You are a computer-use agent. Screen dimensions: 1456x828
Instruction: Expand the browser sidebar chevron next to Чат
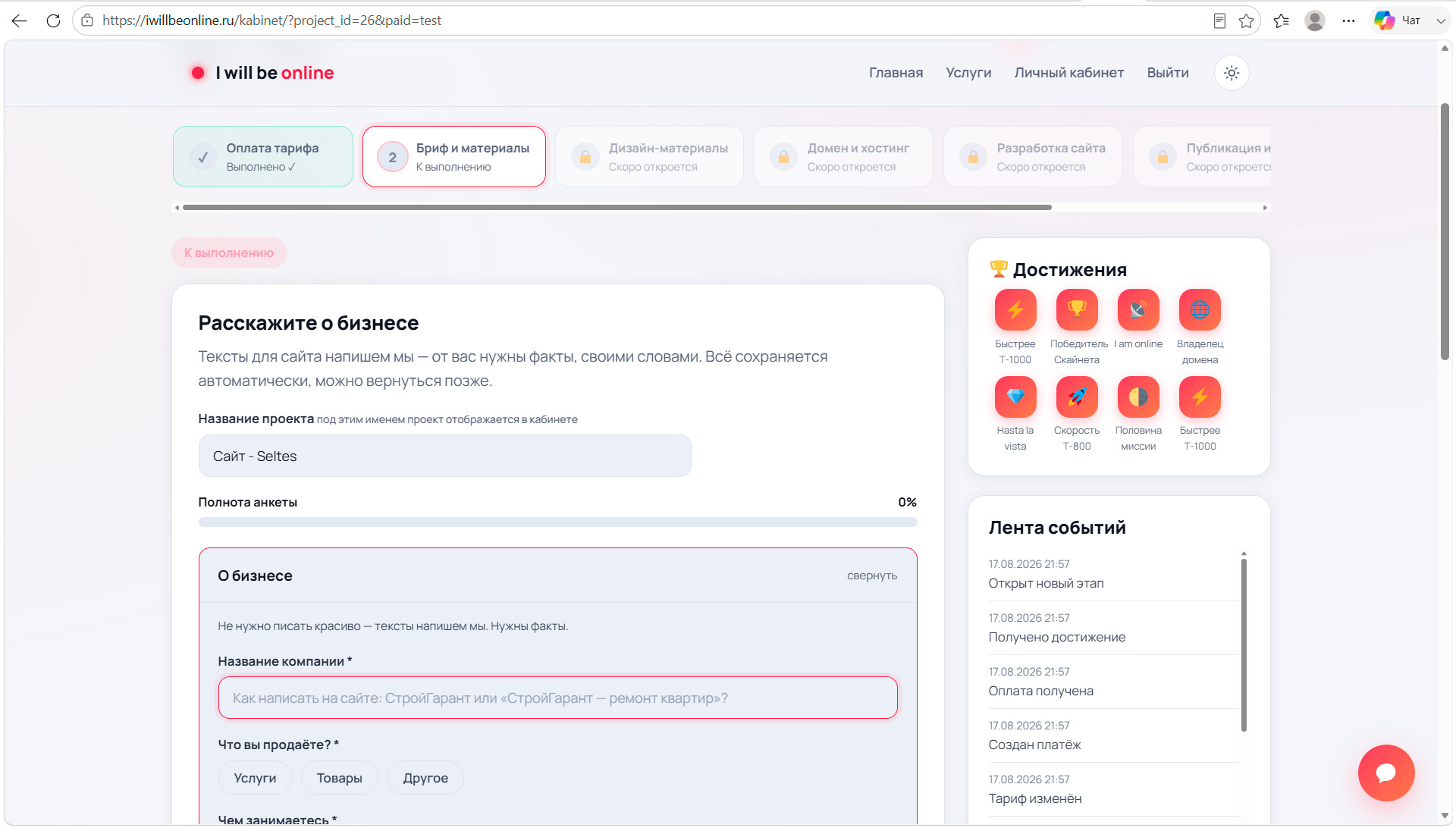pos(1440,20)
